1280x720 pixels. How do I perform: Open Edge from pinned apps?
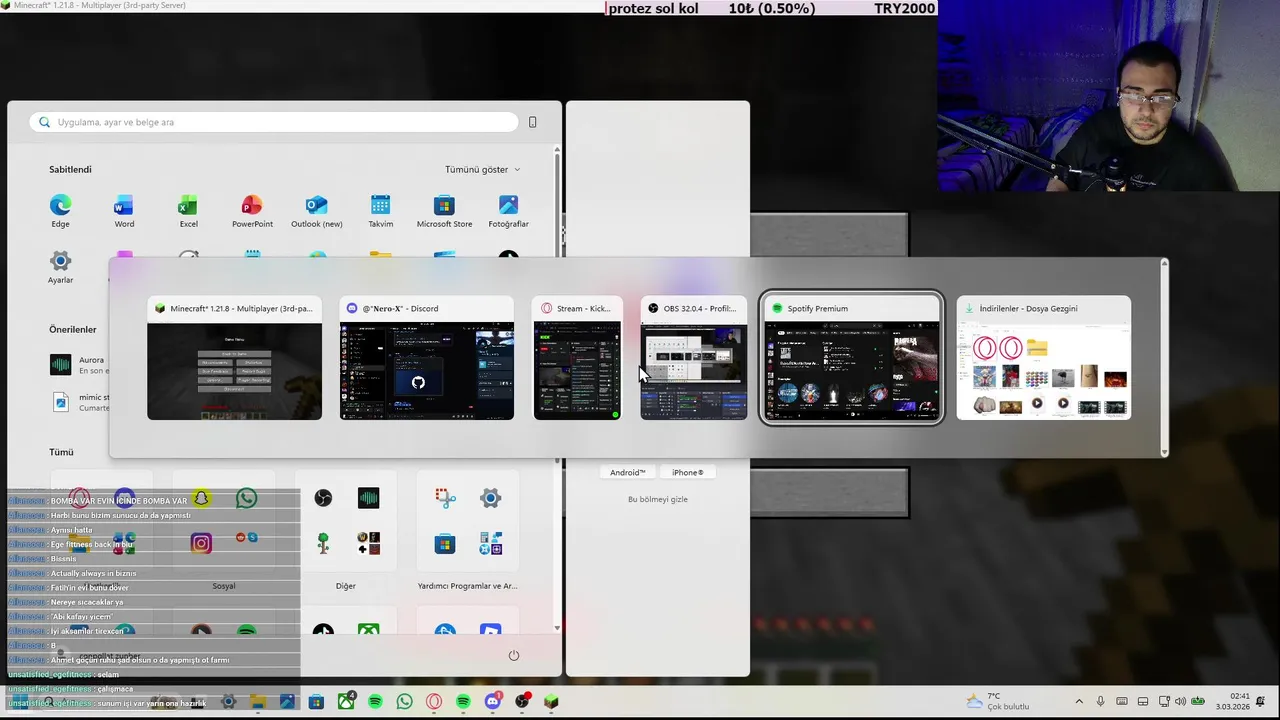[x=60, y=211]
